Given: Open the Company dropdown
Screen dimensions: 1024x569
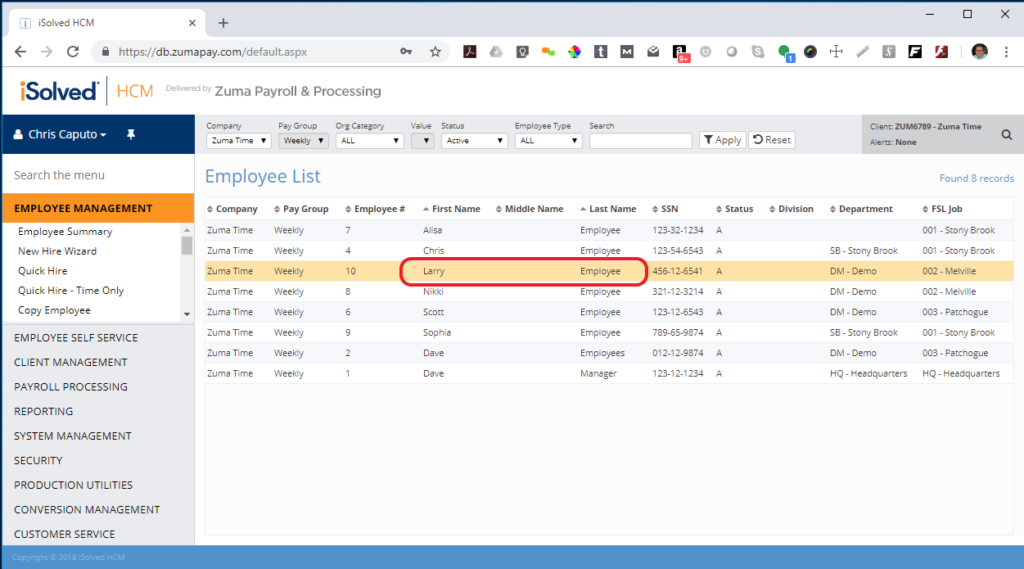Looking at the screenshot, I should [238, 141].
